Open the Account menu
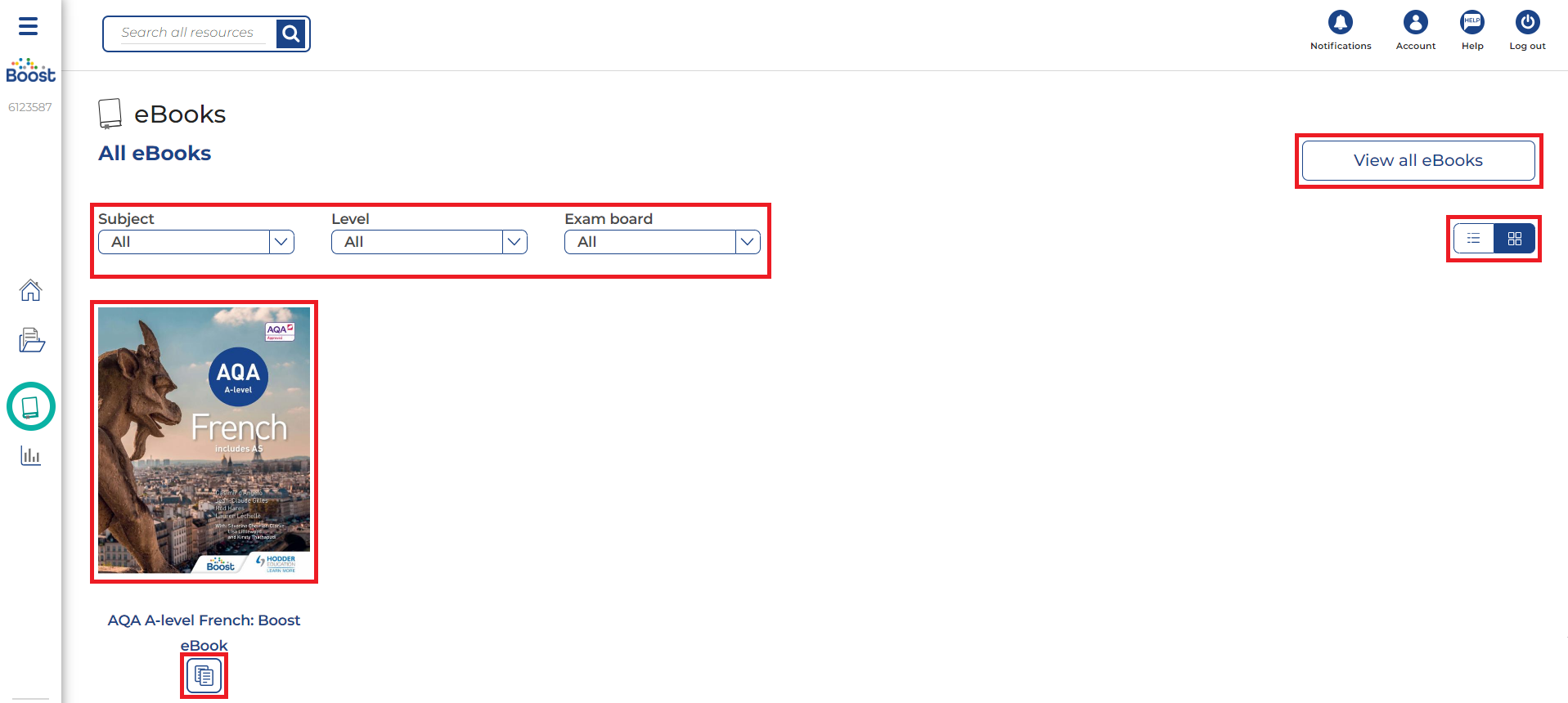1568x703 pixels. coord(1415,23)
